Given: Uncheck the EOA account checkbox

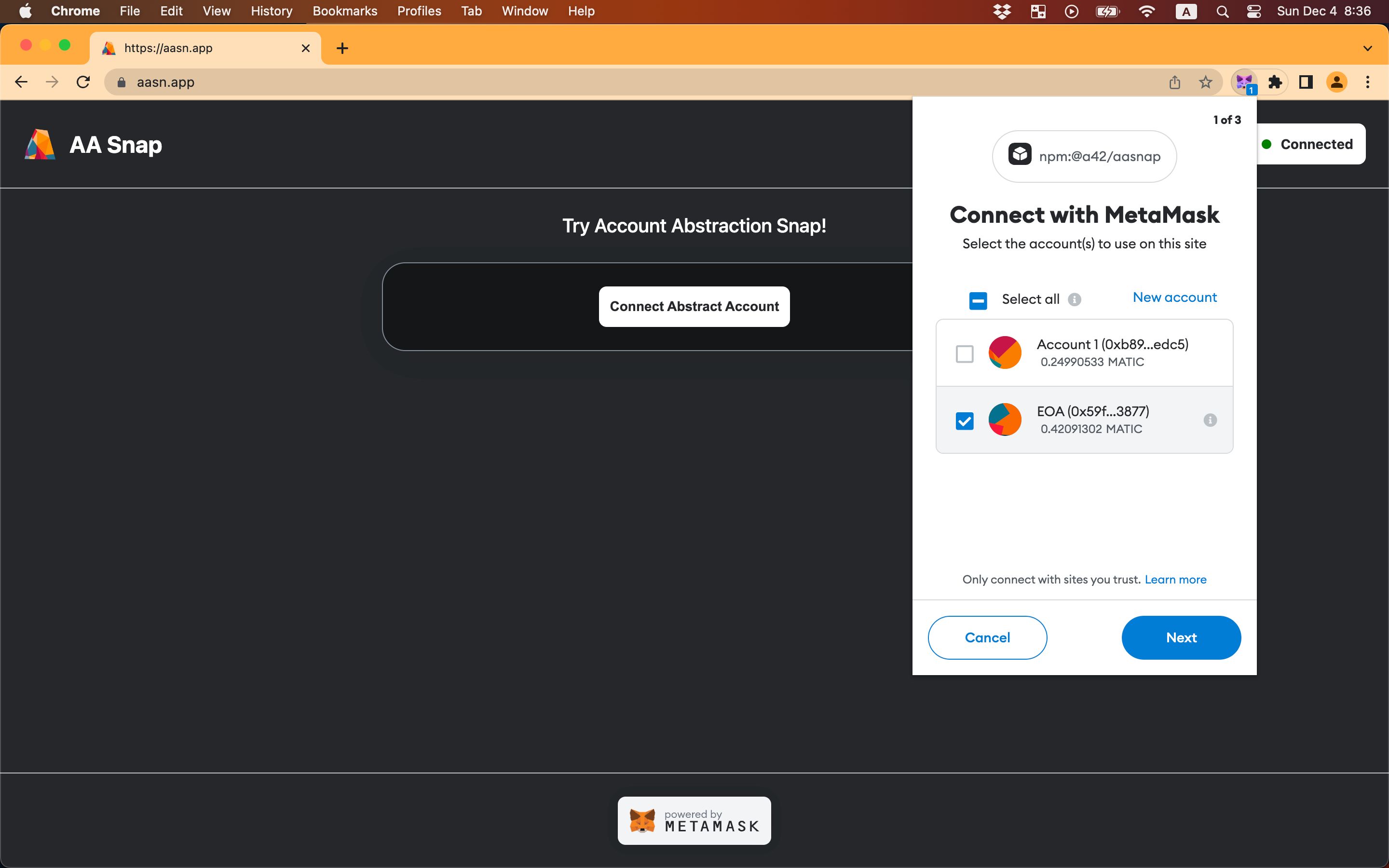Looking at the screenshot, I should tap(964, 421).
